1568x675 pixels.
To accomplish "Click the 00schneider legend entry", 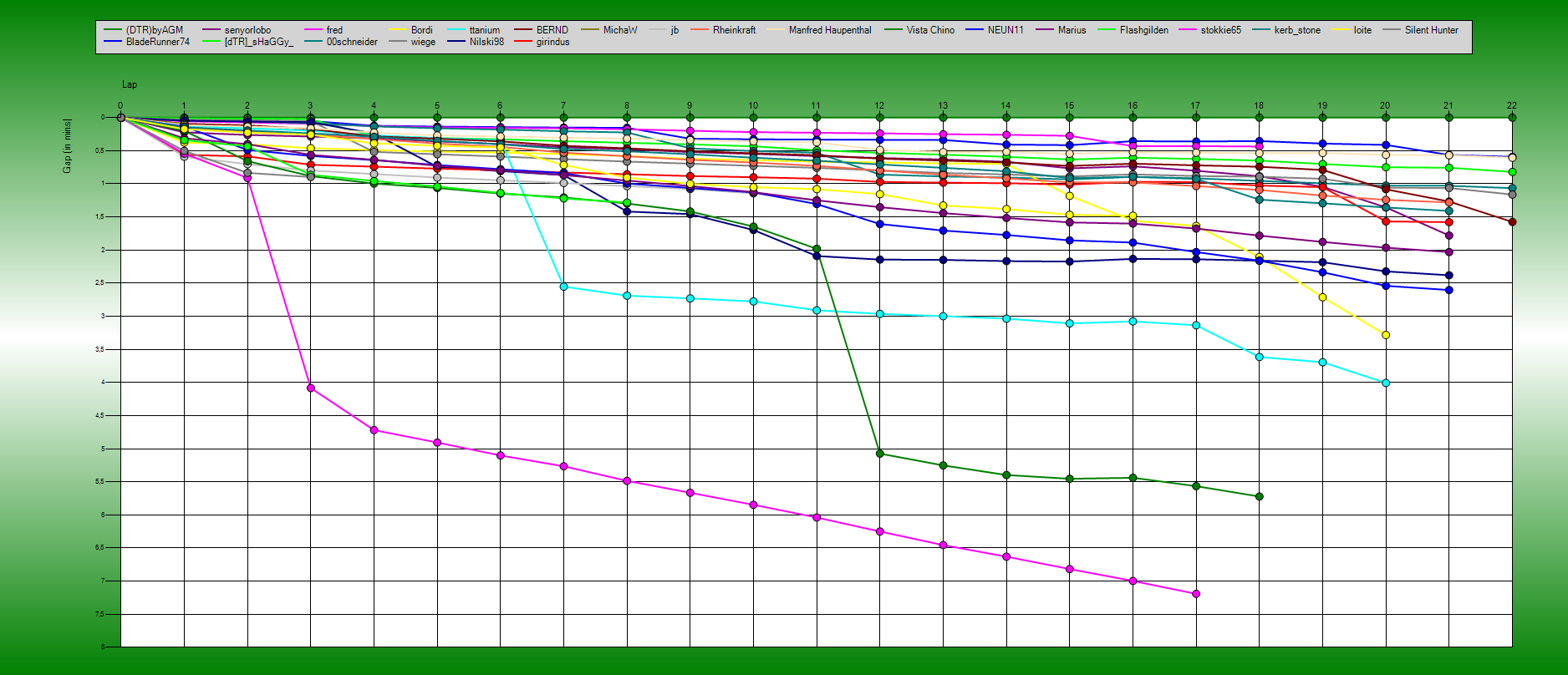I will 341,42.
